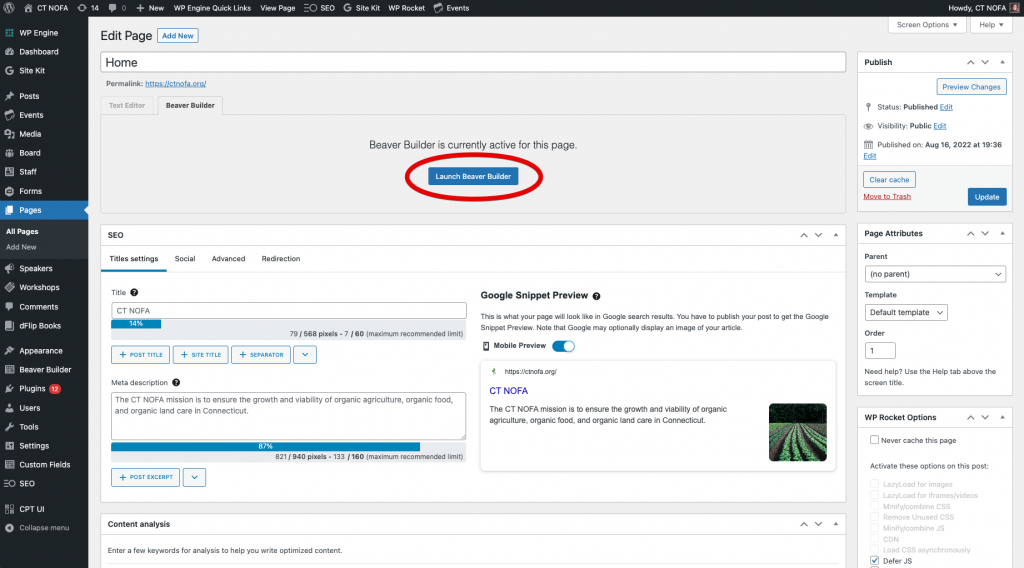The height and width of the screenshot is (568, 1024).
Task: Click Google Snippet Preview help icon
Action: click(596, 296)
